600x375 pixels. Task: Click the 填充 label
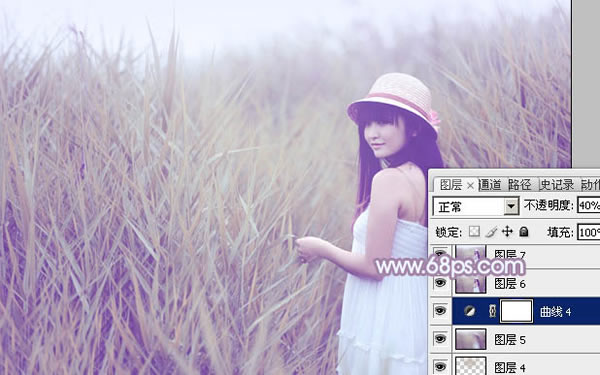561,232
